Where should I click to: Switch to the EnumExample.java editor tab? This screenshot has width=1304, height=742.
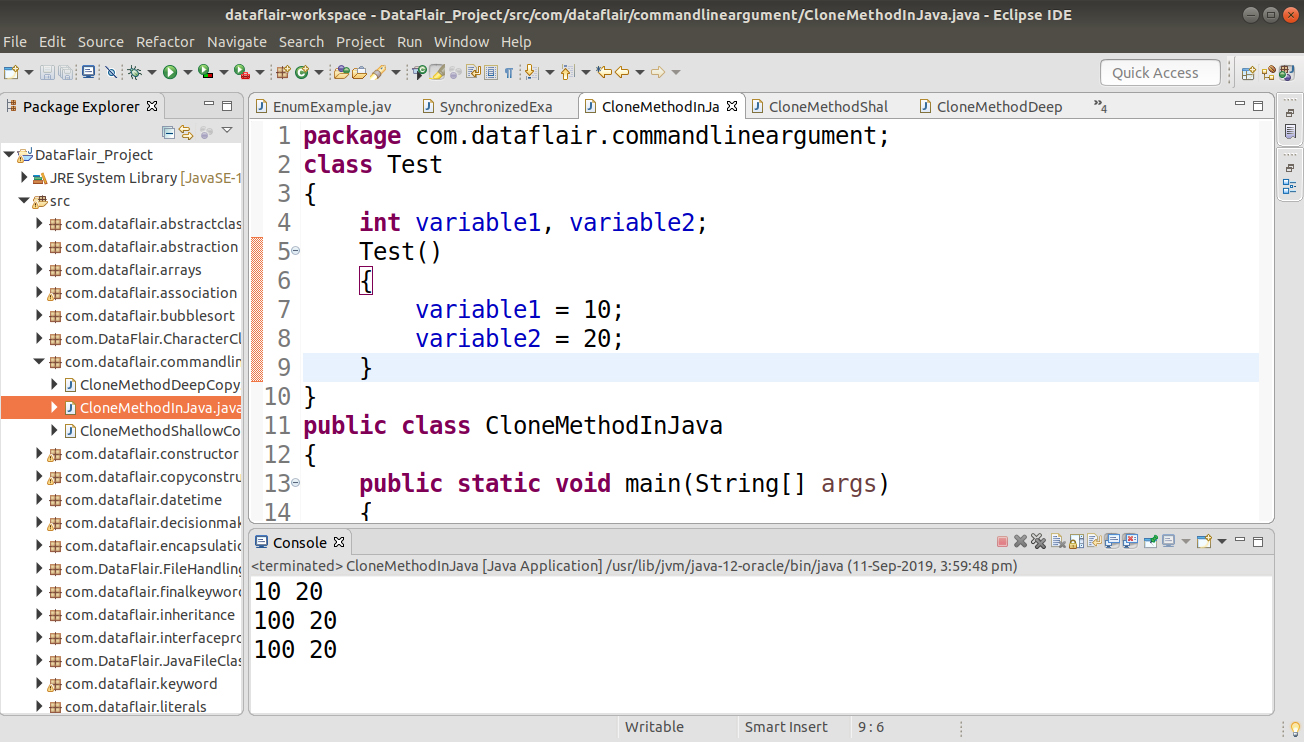click(x=323, y=106)
